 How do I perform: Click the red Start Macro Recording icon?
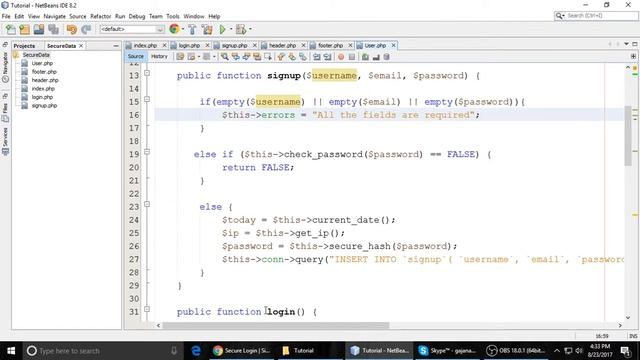(x=341, y=57)
